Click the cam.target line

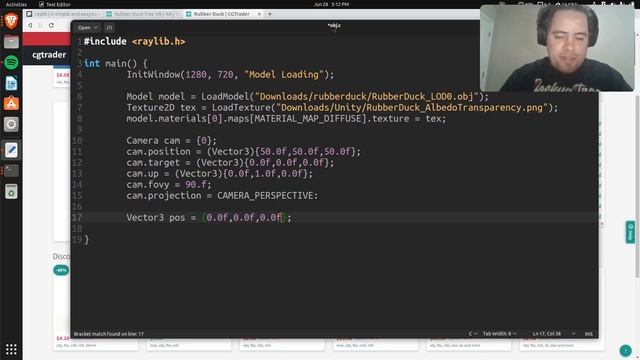pos(230,163)
